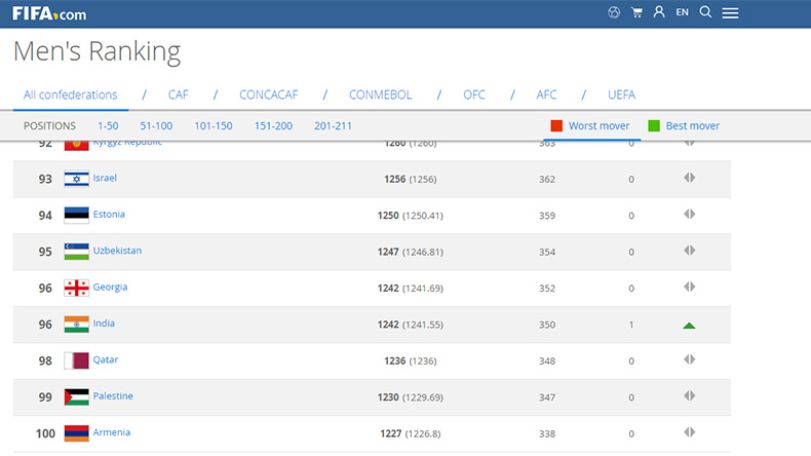The width and height of the screenshot is (811, 456).
Task: Open the Palestine team link
Action: pos(113,396)
